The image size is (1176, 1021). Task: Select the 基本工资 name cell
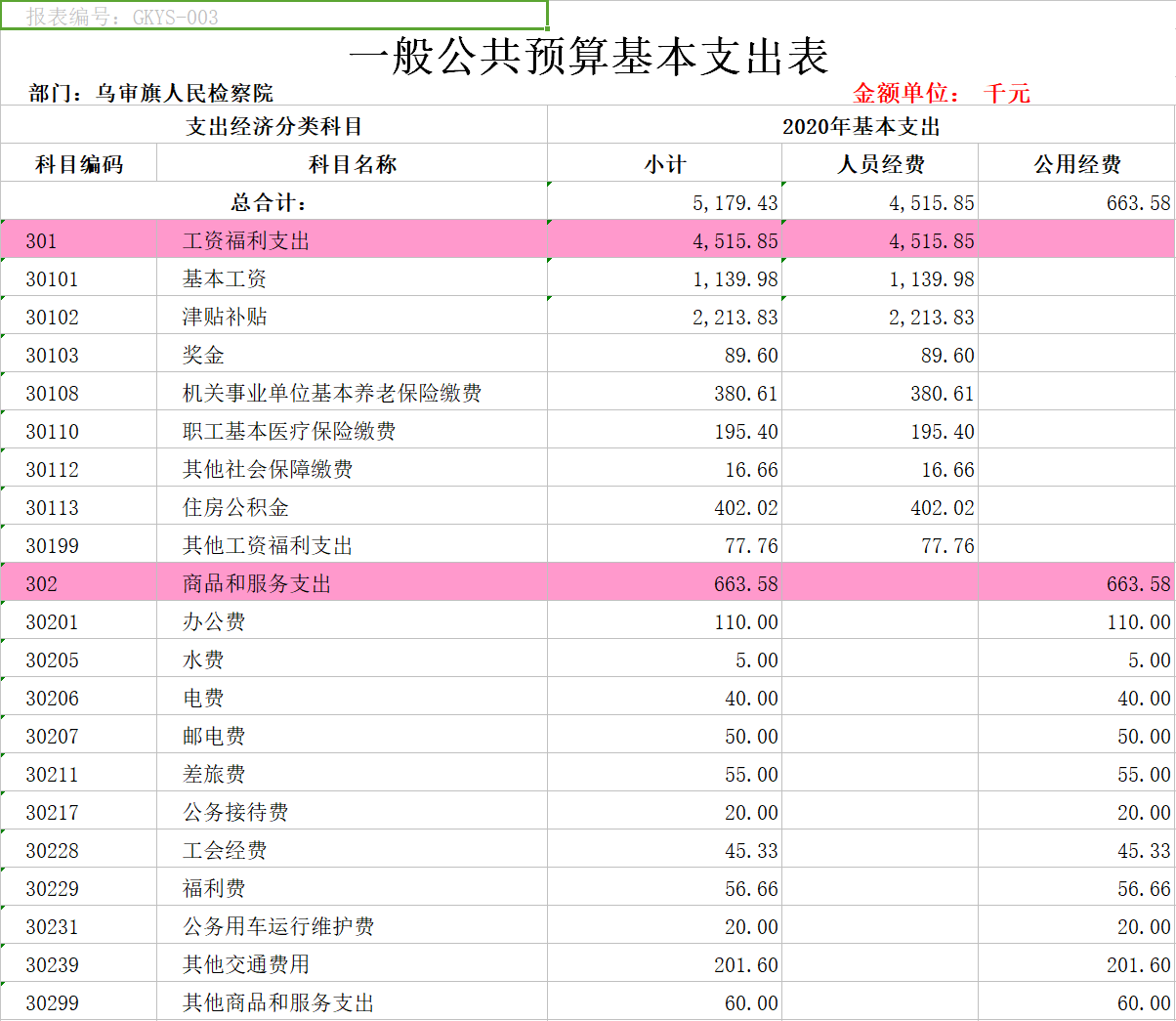pos(353,277)
